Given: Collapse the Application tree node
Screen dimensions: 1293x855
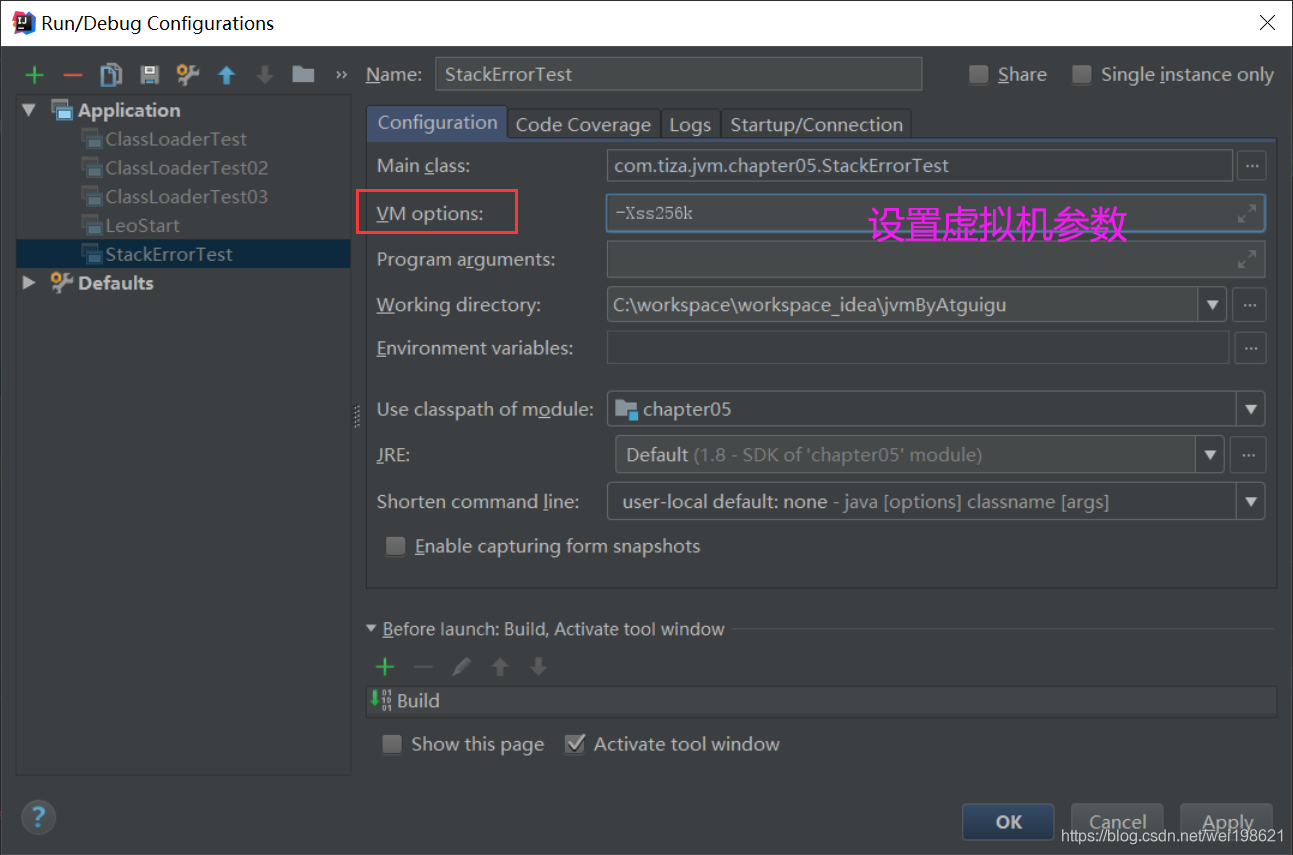Looking at the screenshot, I should [28, 110].
